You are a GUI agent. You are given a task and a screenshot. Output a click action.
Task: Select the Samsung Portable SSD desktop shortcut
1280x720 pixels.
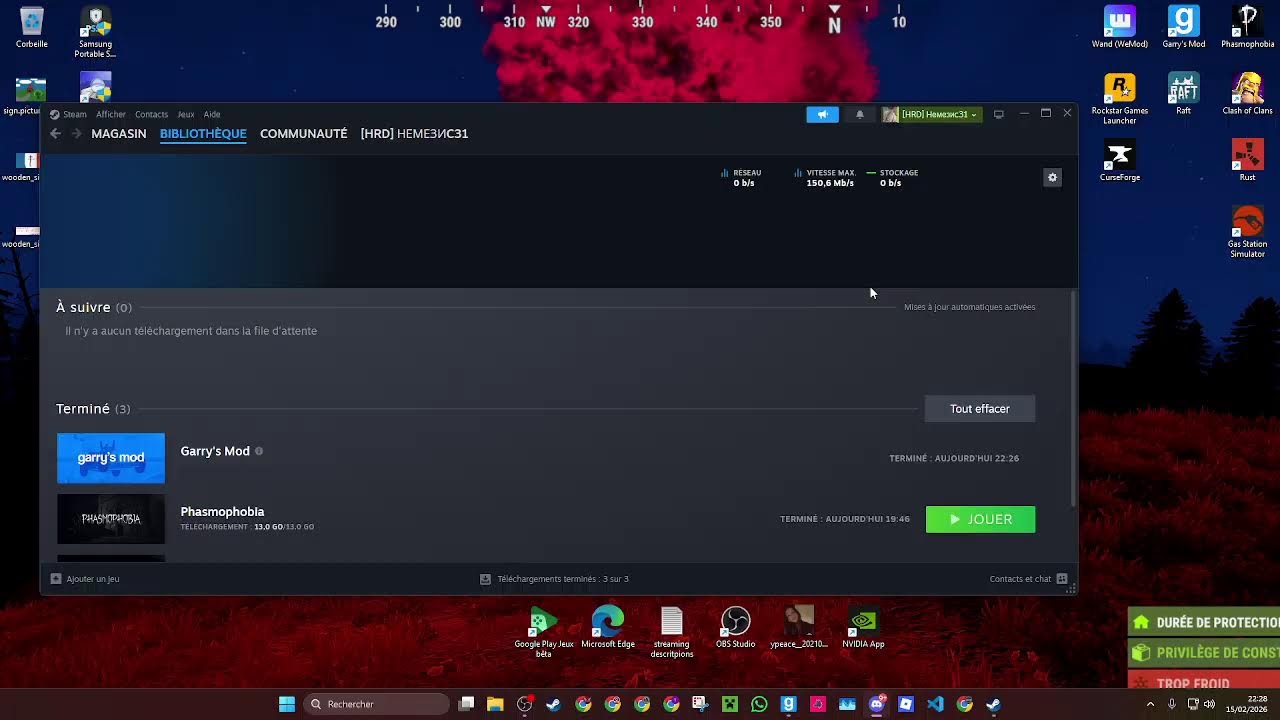click(95, 33)
